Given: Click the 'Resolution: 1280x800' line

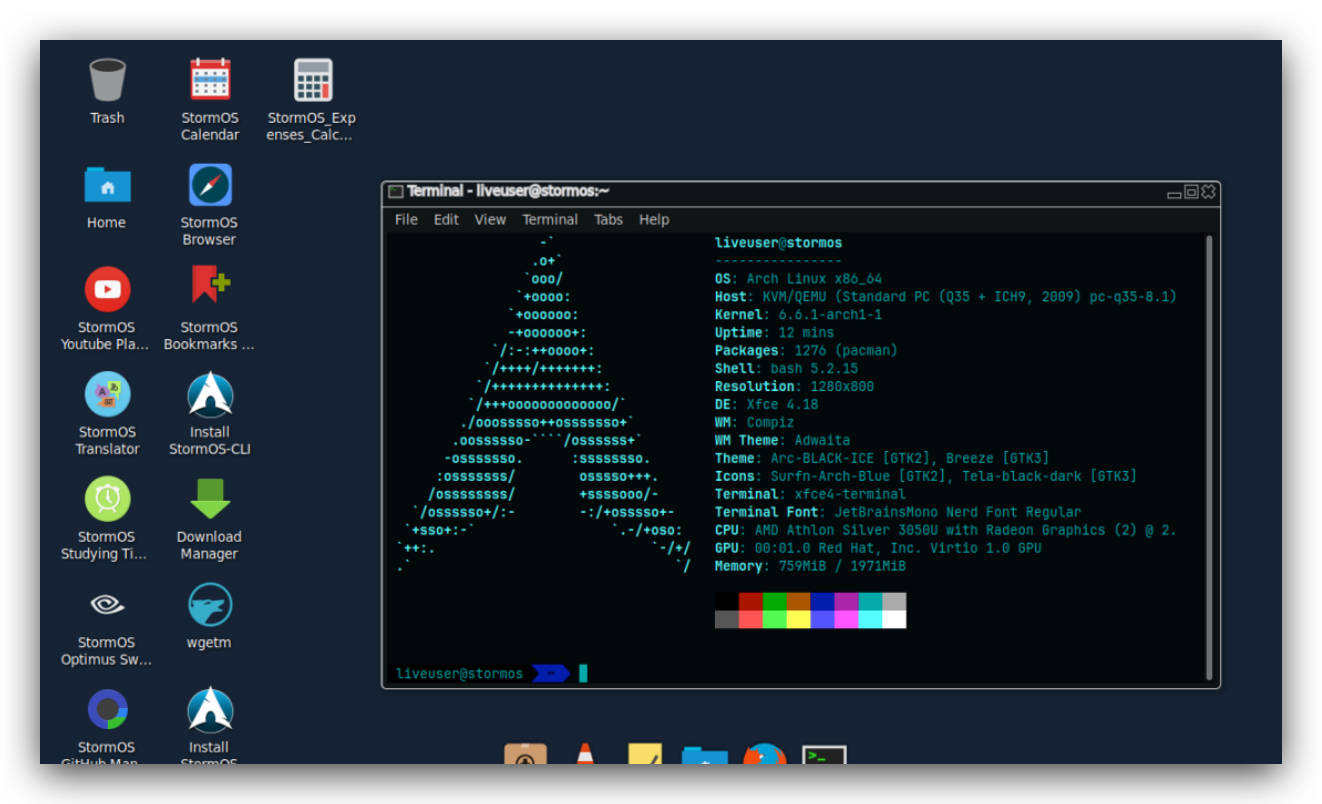Looking at the screenshot, I should [794, 387].
